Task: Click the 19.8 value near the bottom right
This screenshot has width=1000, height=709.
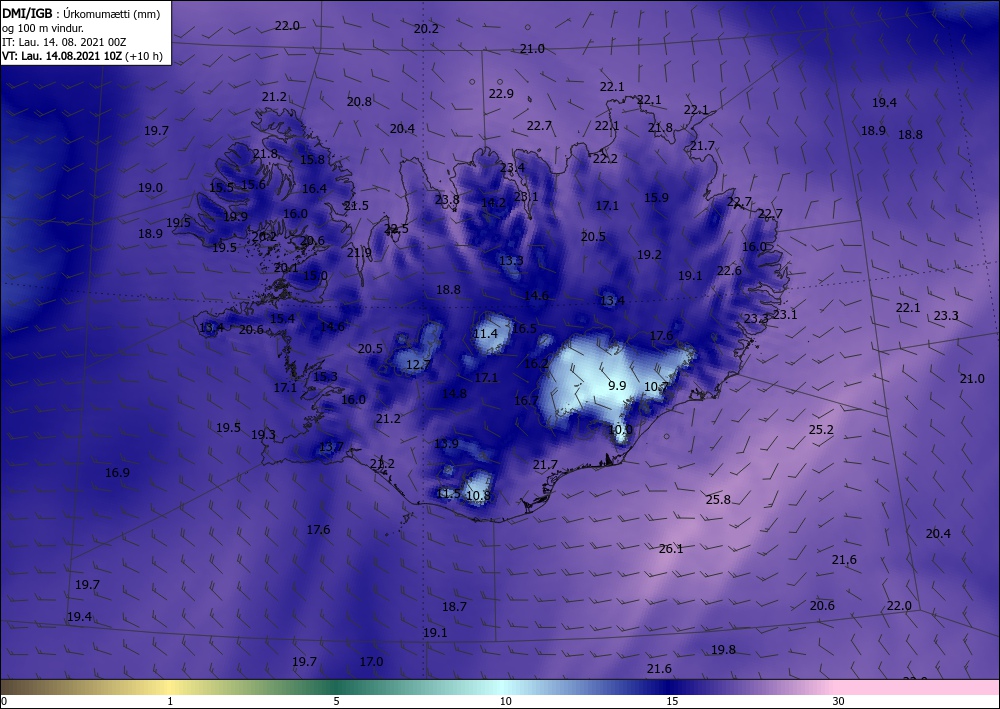Action: pyautogui.click(x=723, y=650)
